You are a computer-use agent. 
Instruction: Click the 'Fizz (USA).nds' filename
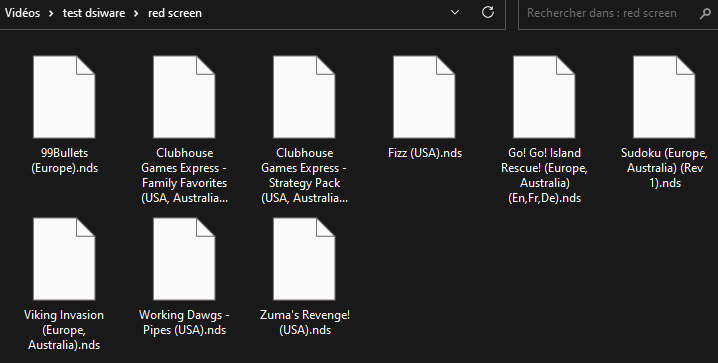[x=425, y=153]
